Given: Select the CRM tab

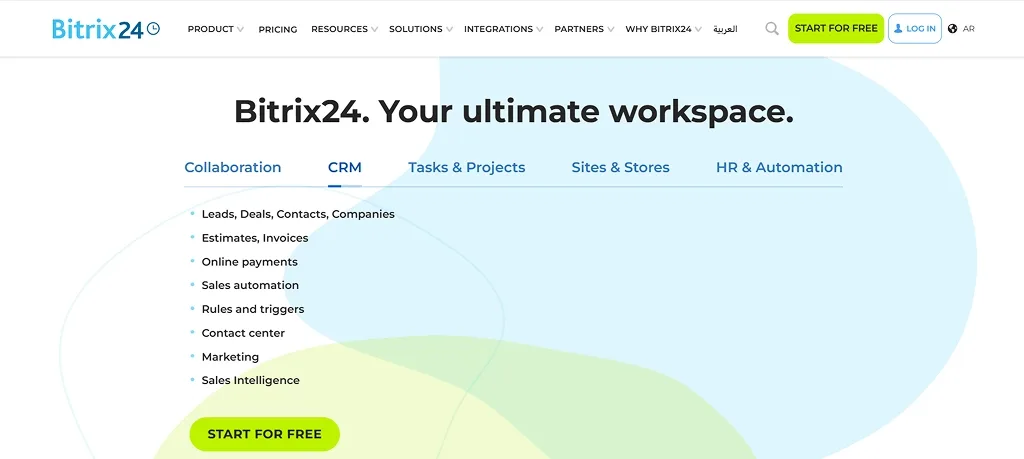Looking at the screenshot, I should pos(345,167).
